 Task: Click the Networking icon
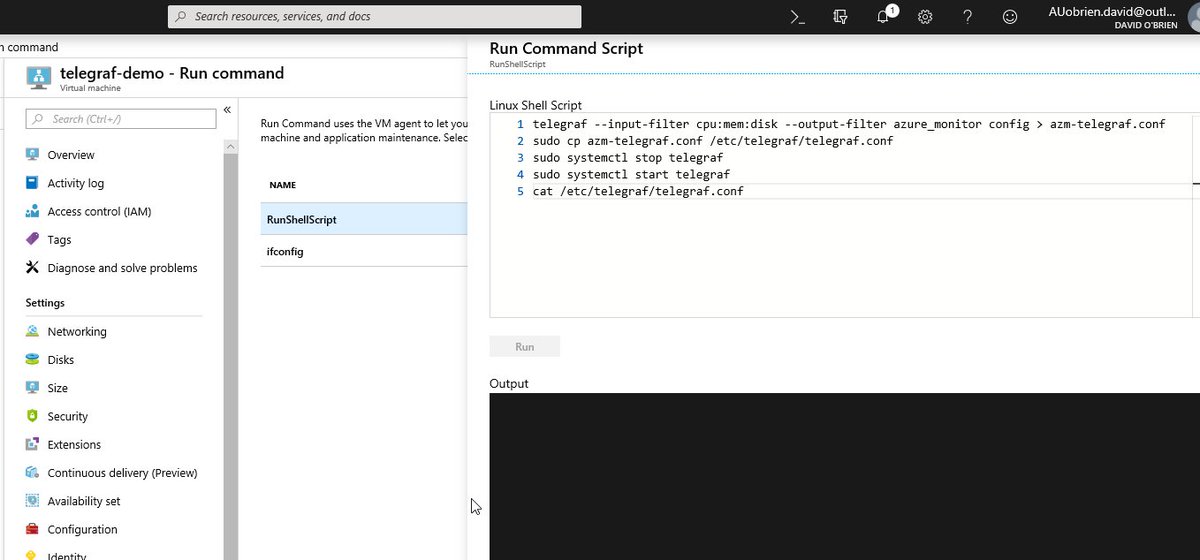pos(33,332)
